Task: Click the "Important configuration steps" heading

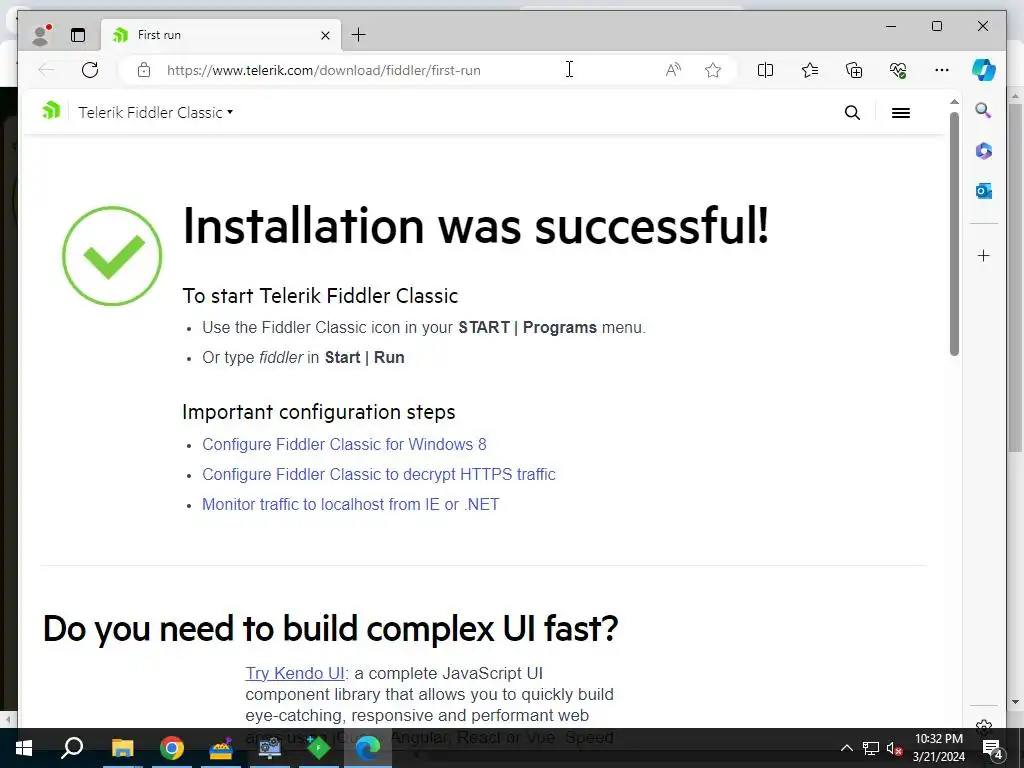Action: 319,412
